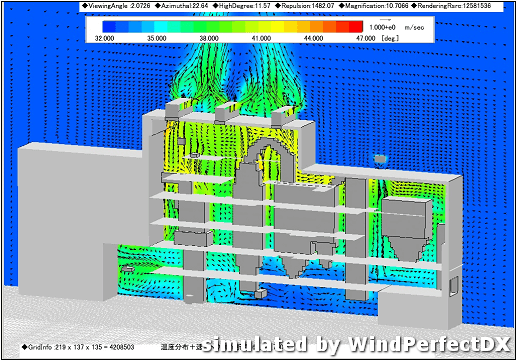Select the 41.000 legend tick label
518x360 pixels.
click(x=261, y=38)
